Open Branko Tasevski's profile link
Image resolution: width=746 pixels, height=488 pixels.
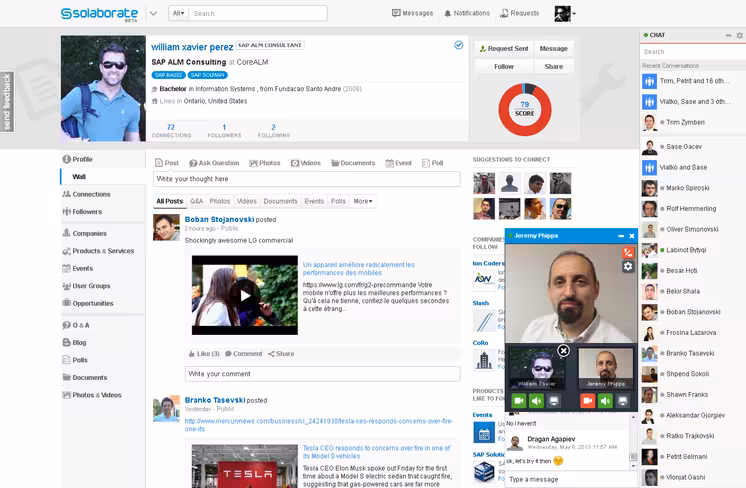[x=215, y=400]
